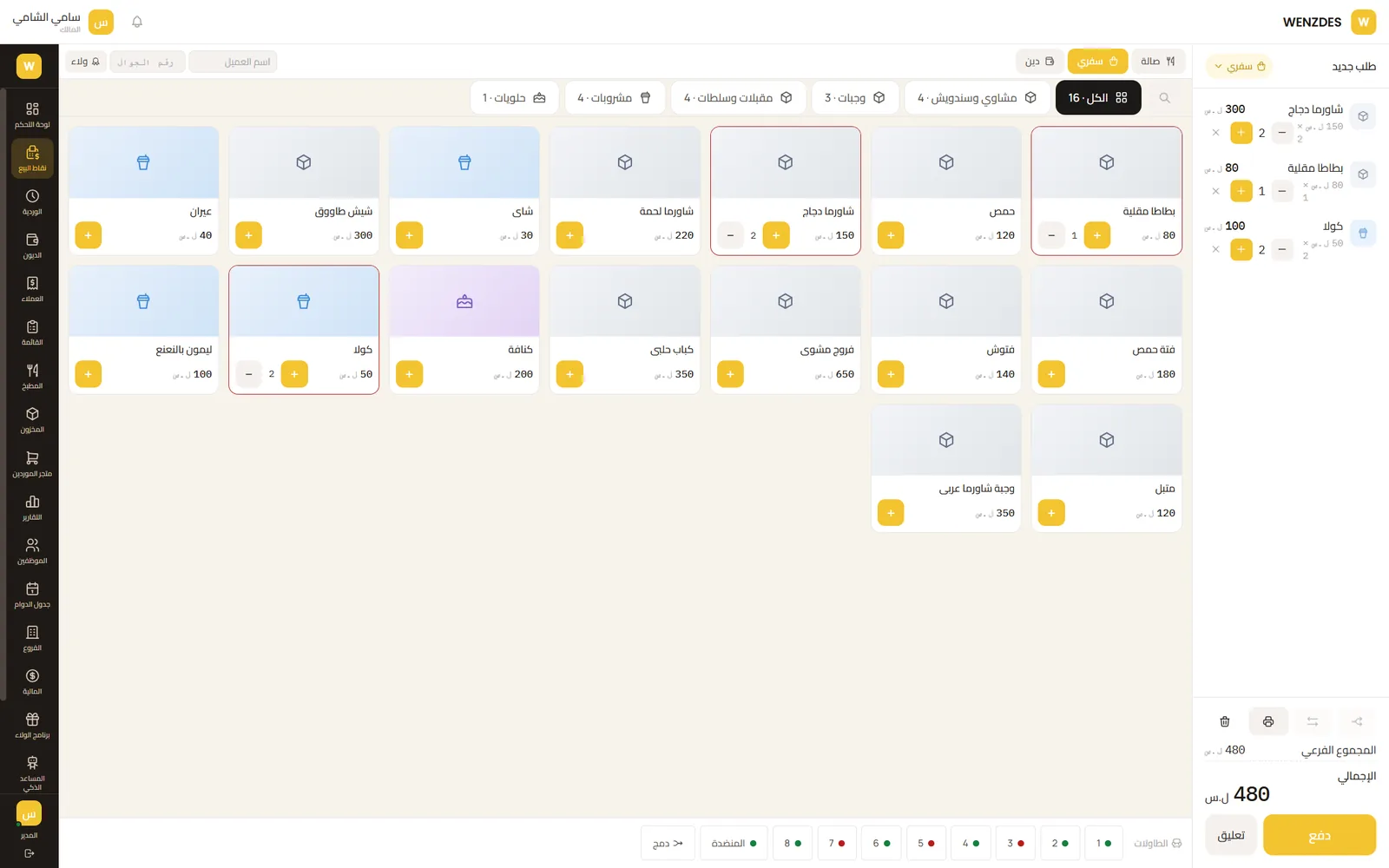Image resolution: width=1389 pixels, height=868 pixels.
Task: Click the product search magnifier icon
Action: coord(1164,98)
